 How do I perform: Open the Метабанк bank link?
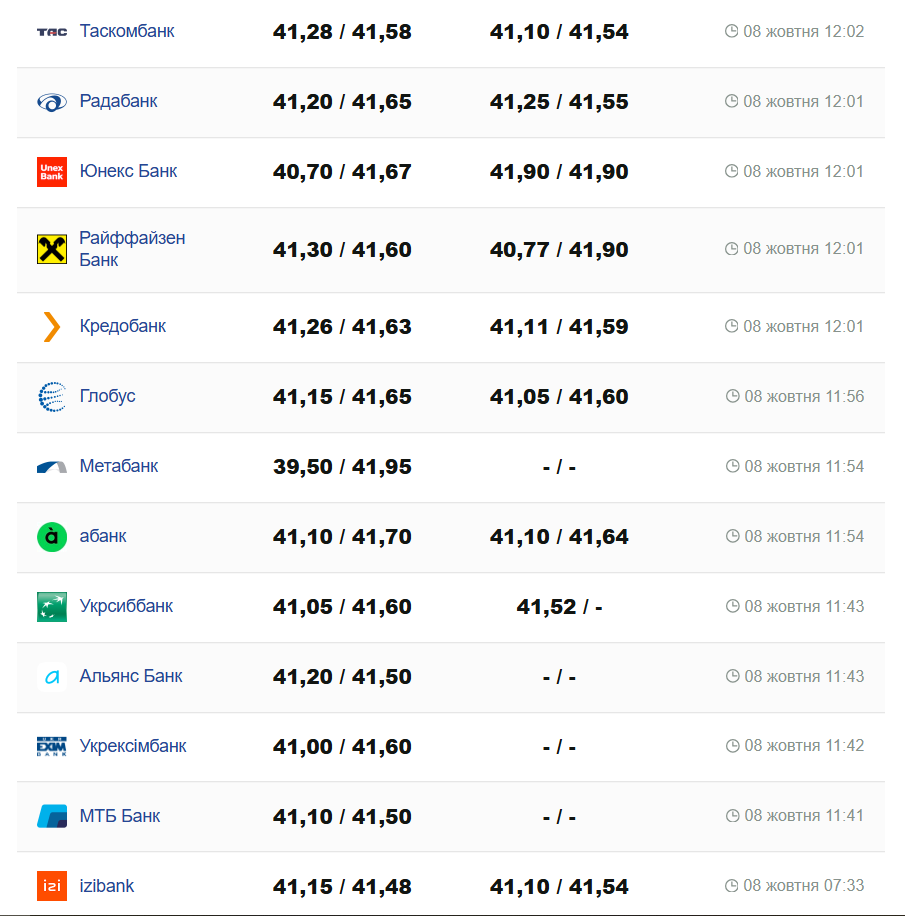[x=119, y=466]
